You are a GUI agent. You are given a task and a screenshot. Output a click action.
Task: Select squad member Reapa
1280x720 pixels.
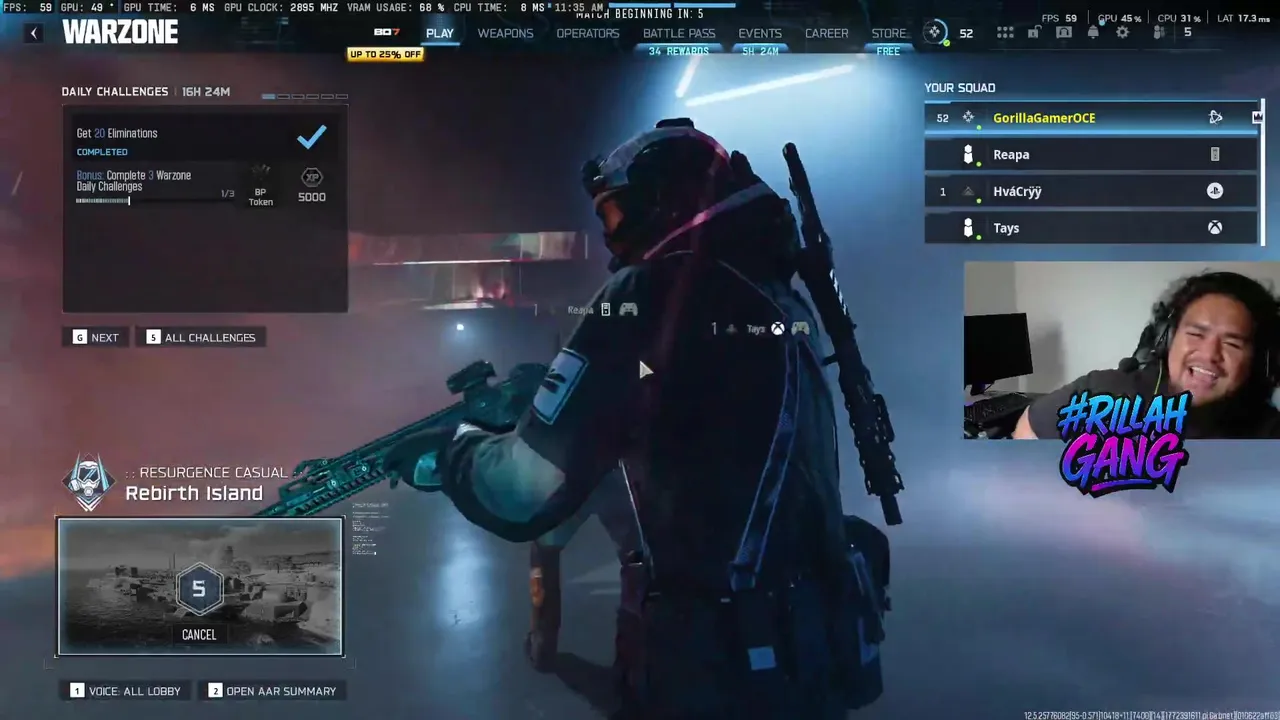(x=1091, y=155)
